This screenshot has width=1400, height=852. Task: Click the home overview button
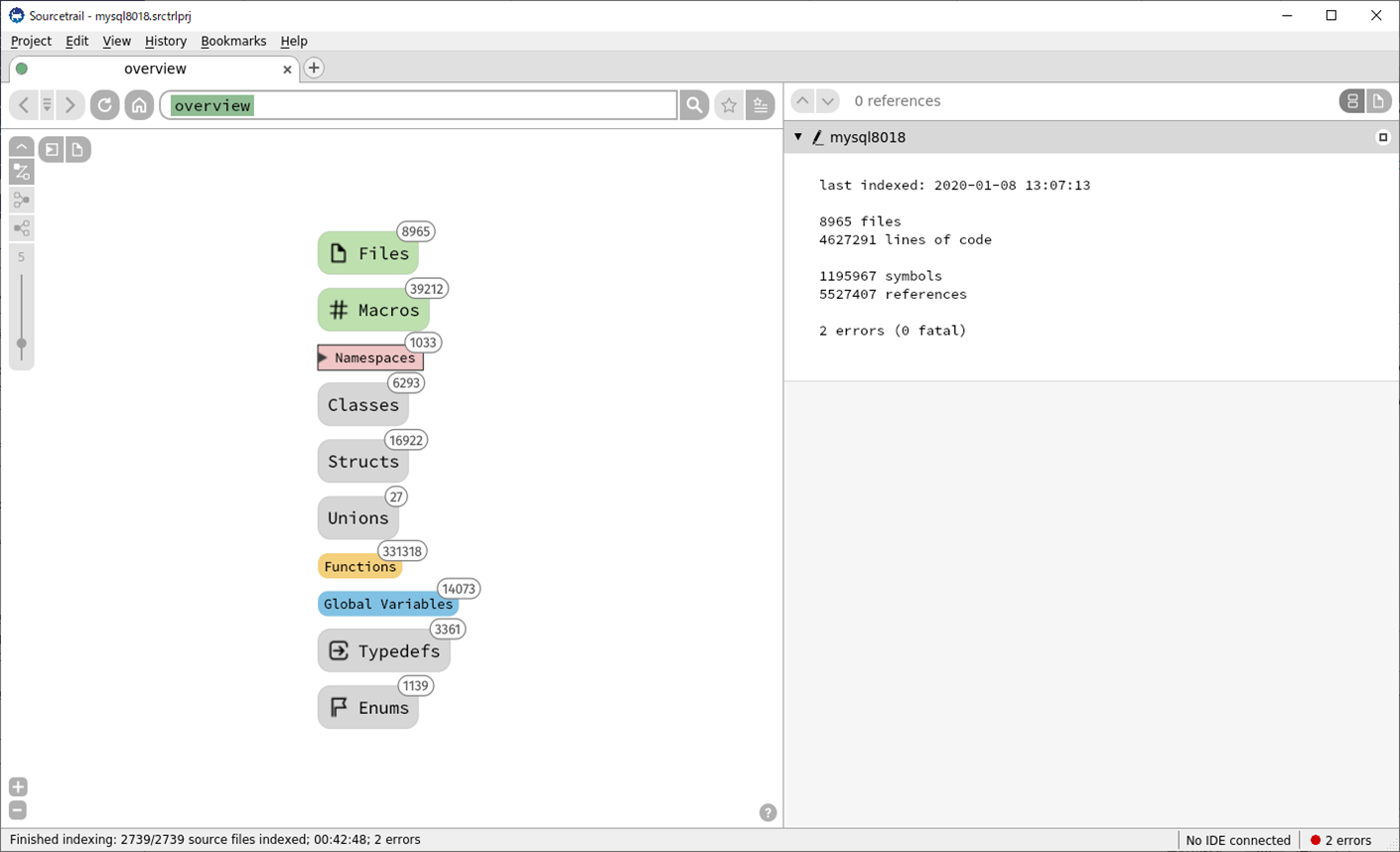[x=139, y=104]
